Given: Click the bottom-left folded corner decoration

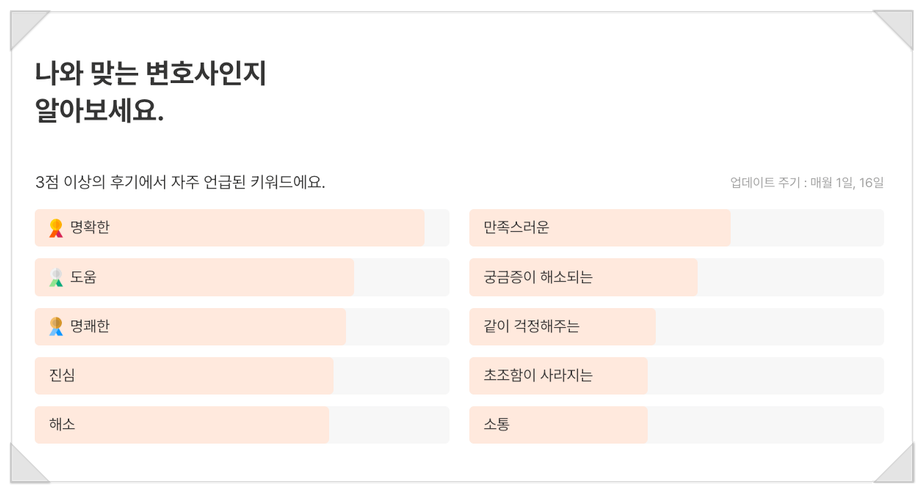Looking at the screenshot, I should tap(25, 466).
